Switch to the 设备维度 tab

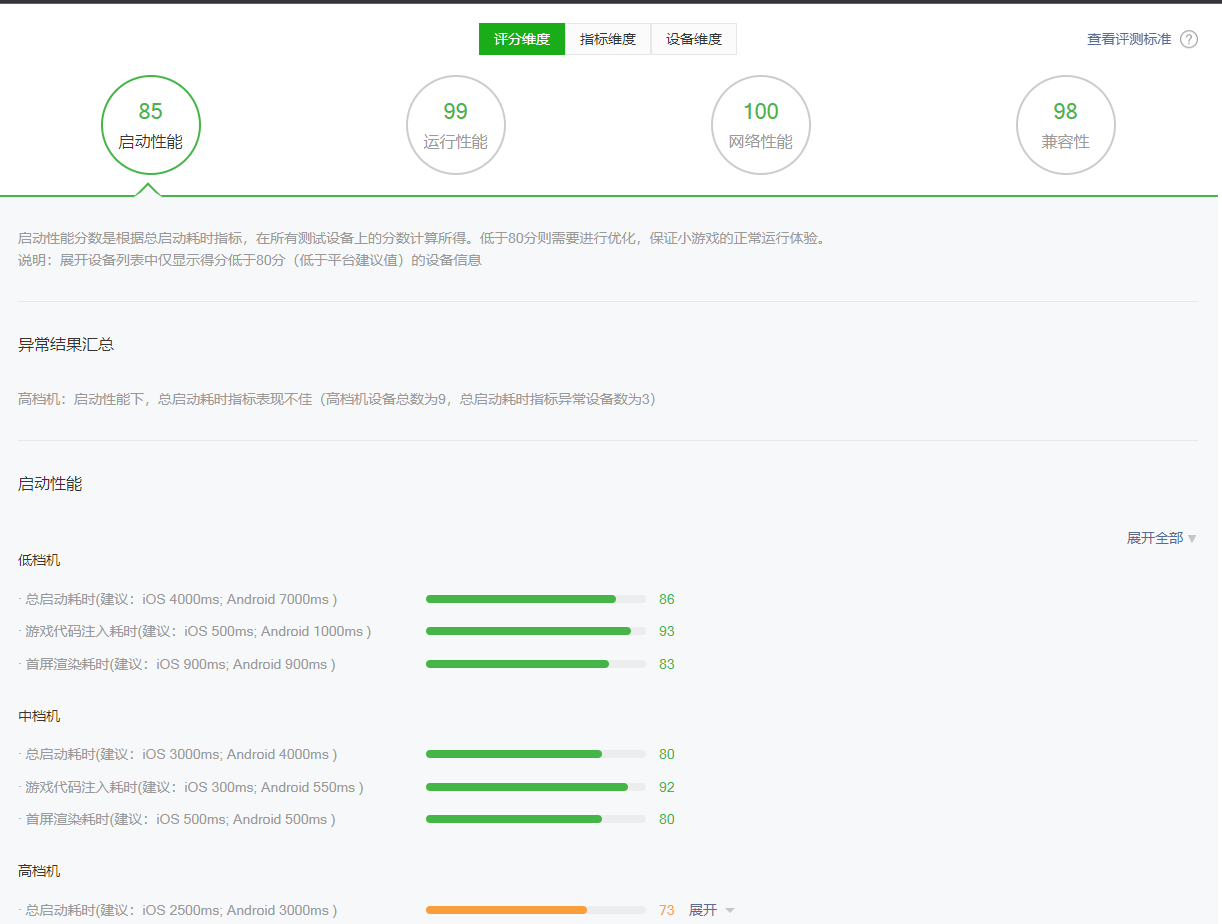click(x=694, y=39)
